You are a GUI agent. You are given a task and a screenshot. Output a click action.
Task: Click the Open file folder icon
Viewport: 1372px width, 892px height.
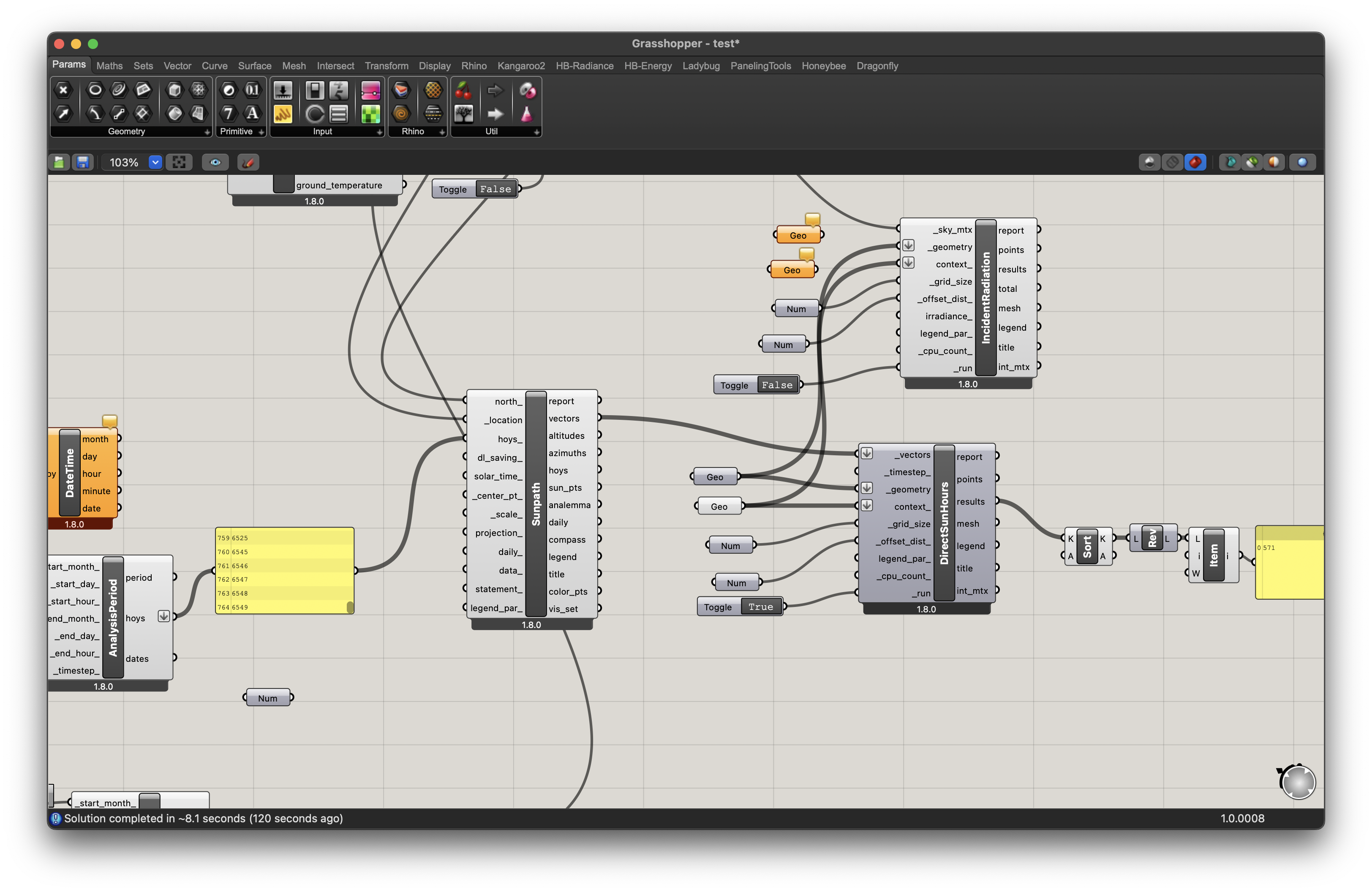point(59,163)
